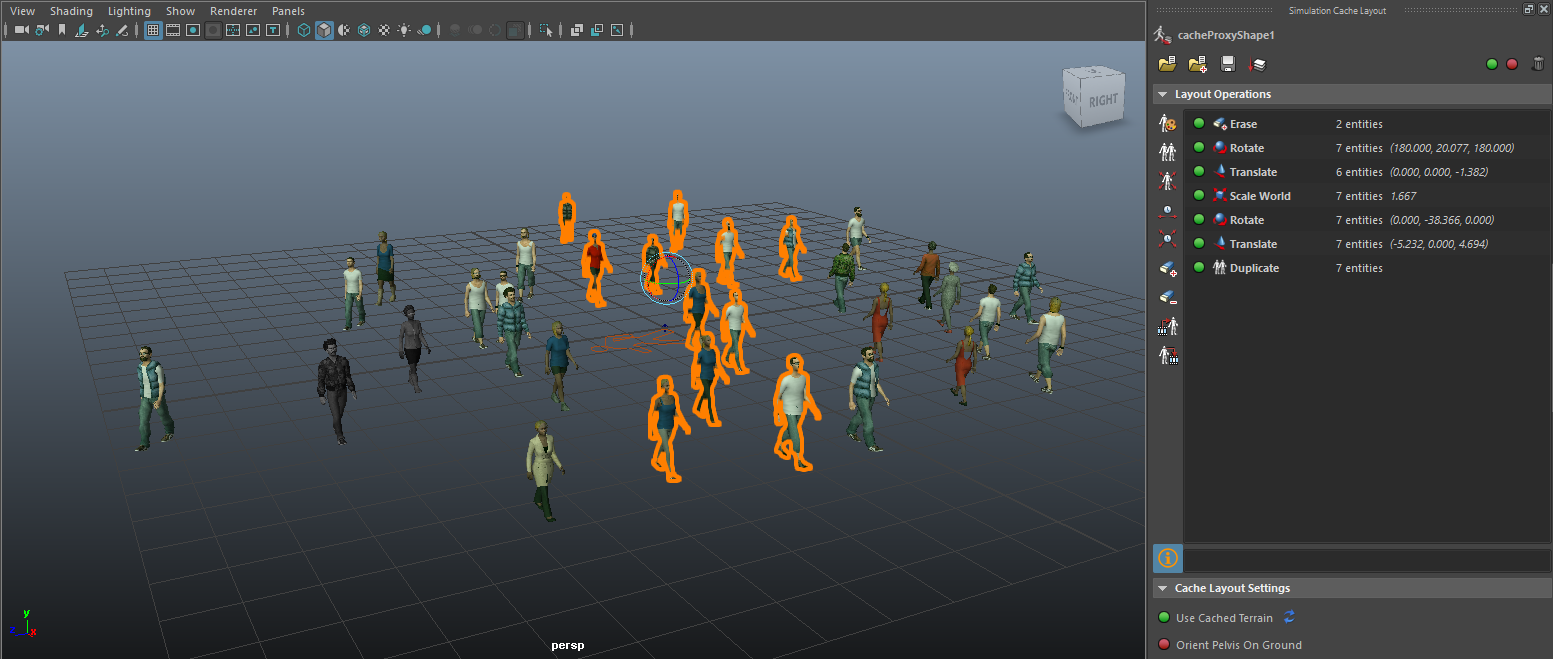Select the Rotate (0.000, -38.366, 0.000) operation
Screen dimensions: 1553x659
pos(1367,220)
